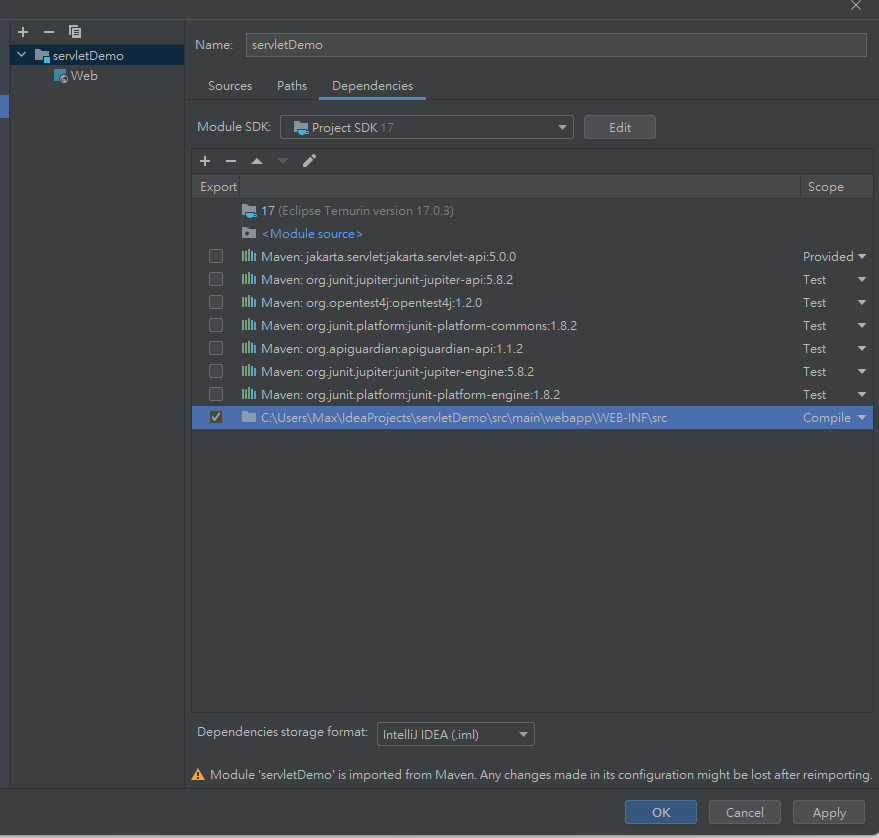Click library icon of opentest4j
Viewport: 879px width, 838px height.
coord(249,302)
